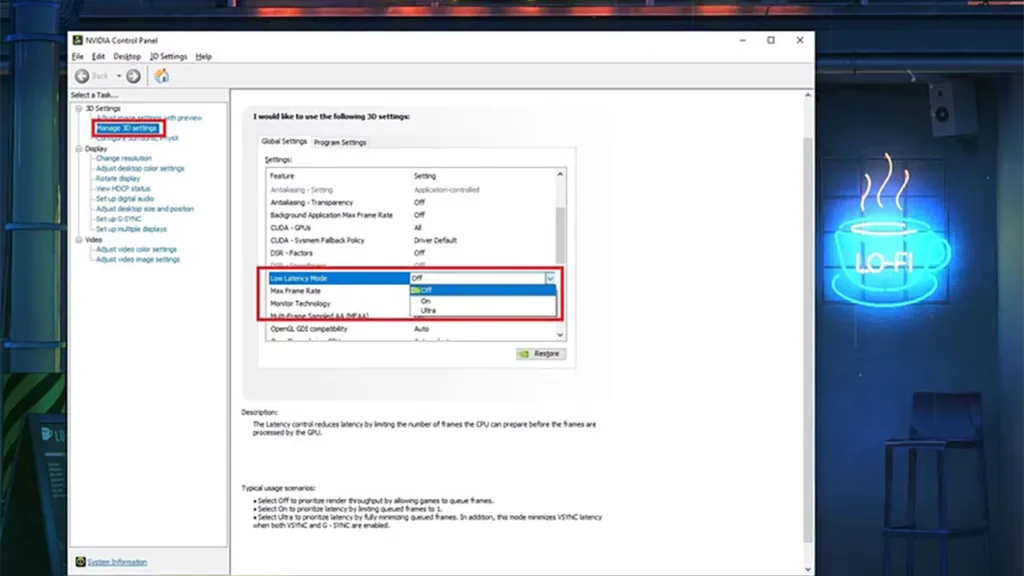1024x576 pixels.
Task: Select Manage 3D settings task
Action: (127, 128)
